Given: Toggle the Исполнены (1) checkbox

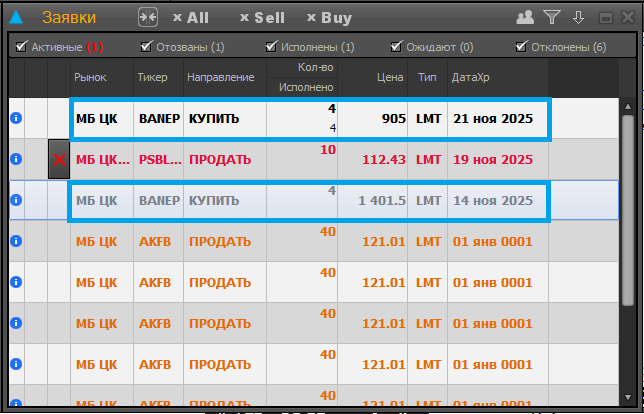Looking at the screenshot, I should coord(271,46).
